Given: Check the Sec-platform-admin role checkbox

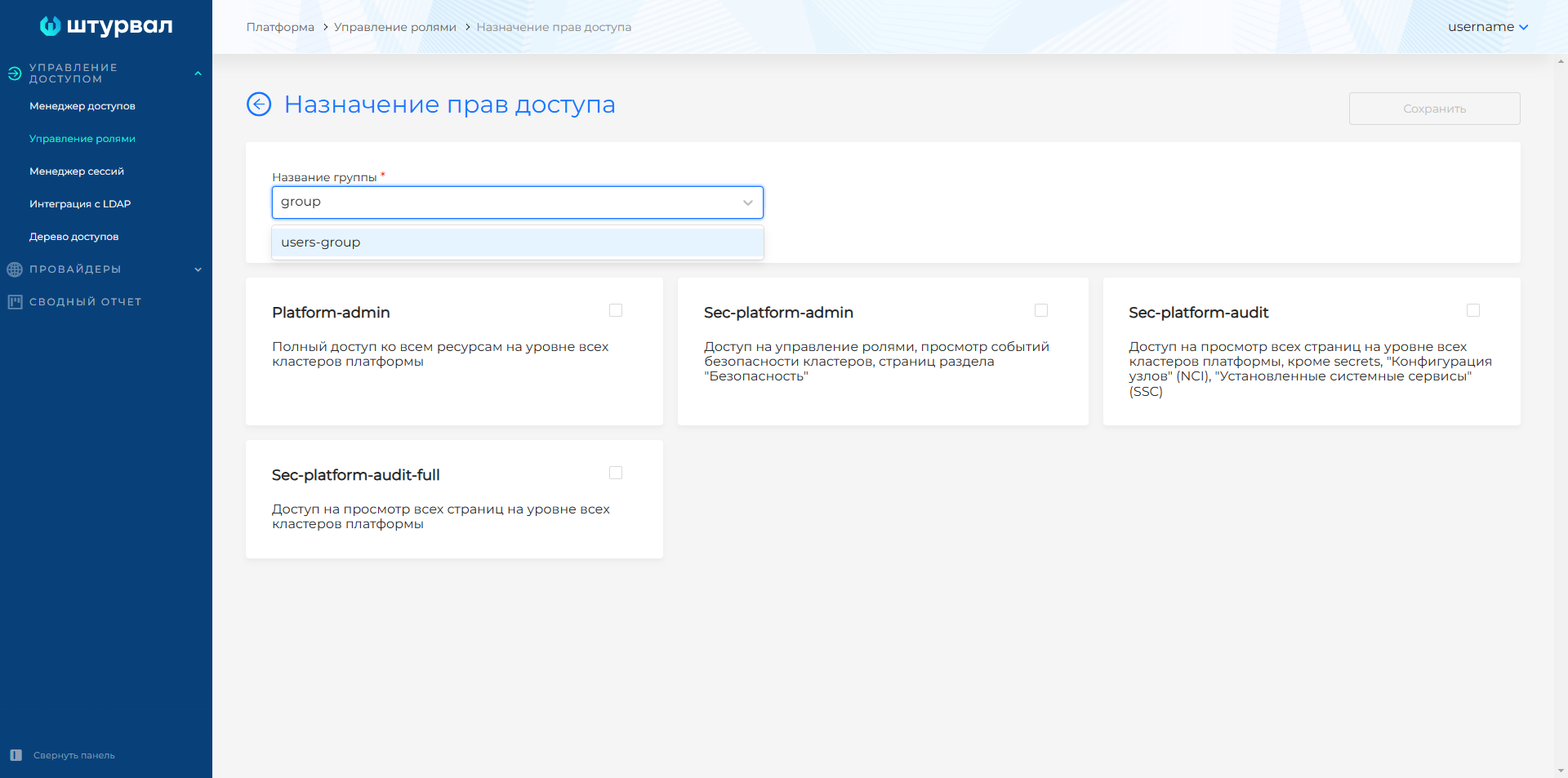Looking at the screenshot, I should (1041, 310).
